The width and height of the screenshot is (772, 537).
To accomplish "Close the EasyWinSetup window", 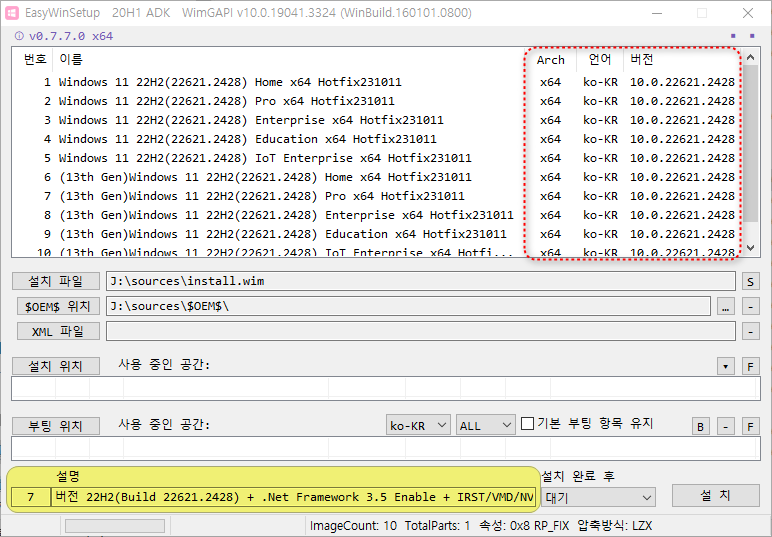I will point(748,13).
